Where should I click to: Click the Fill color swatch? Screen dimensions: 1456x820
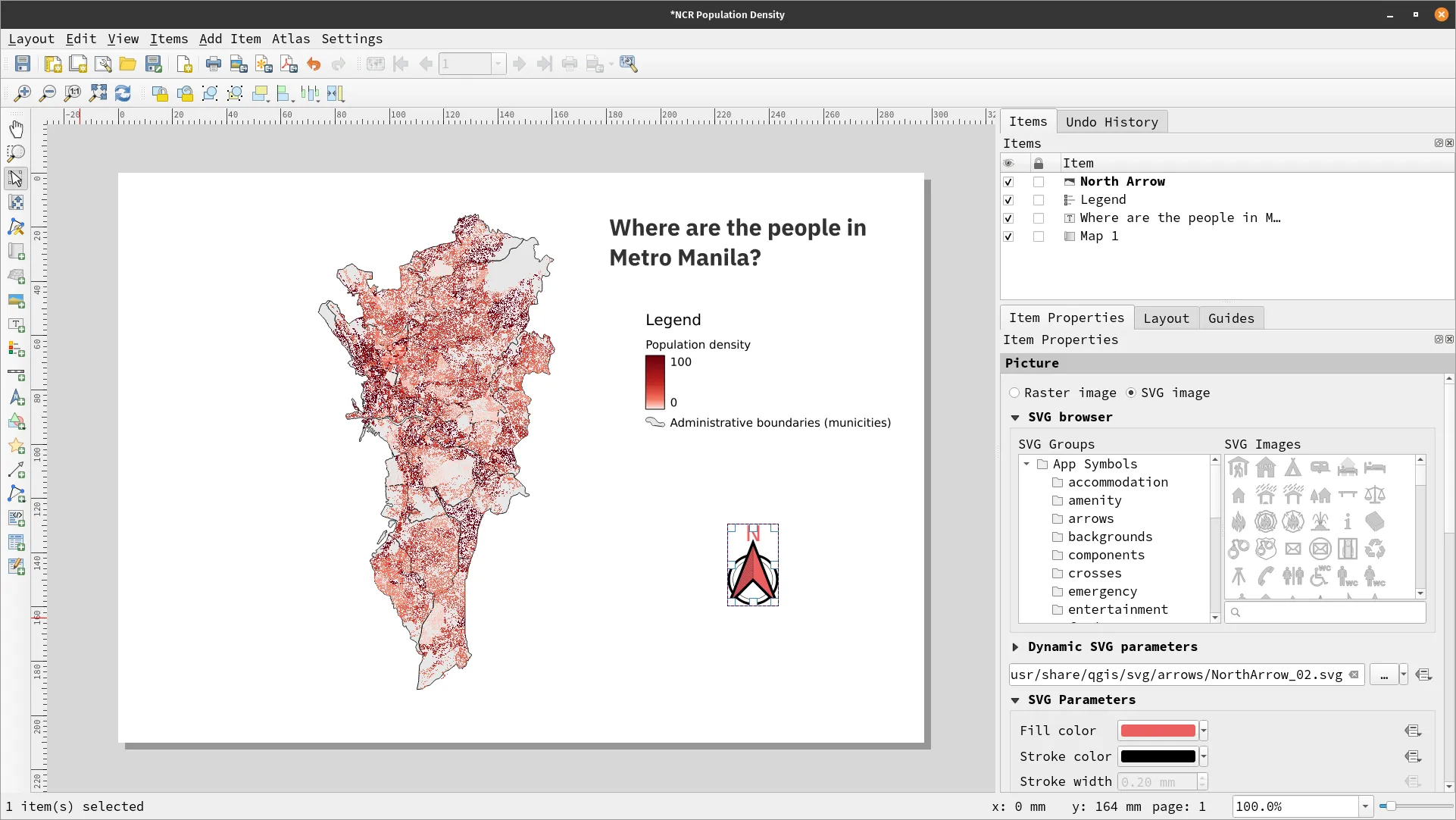point(1158,731)
